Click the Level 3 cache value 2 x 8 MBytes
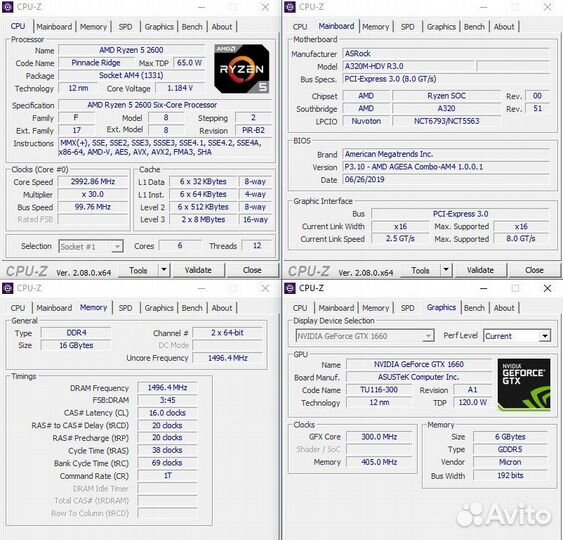The image size is (563, 540). pos(203,219)
